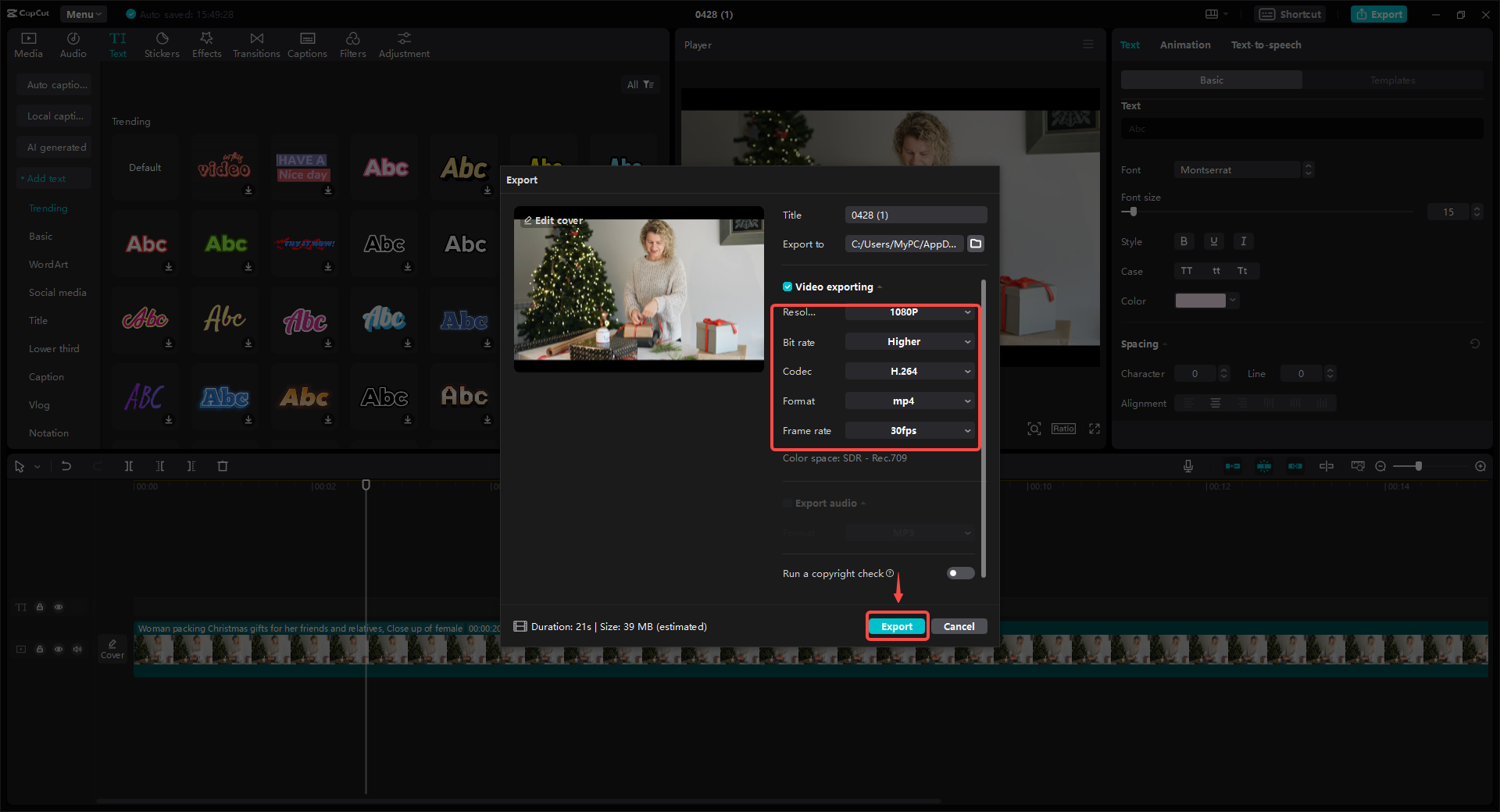
Task: Open the player fullscreen view
Action: [1095, 429]
